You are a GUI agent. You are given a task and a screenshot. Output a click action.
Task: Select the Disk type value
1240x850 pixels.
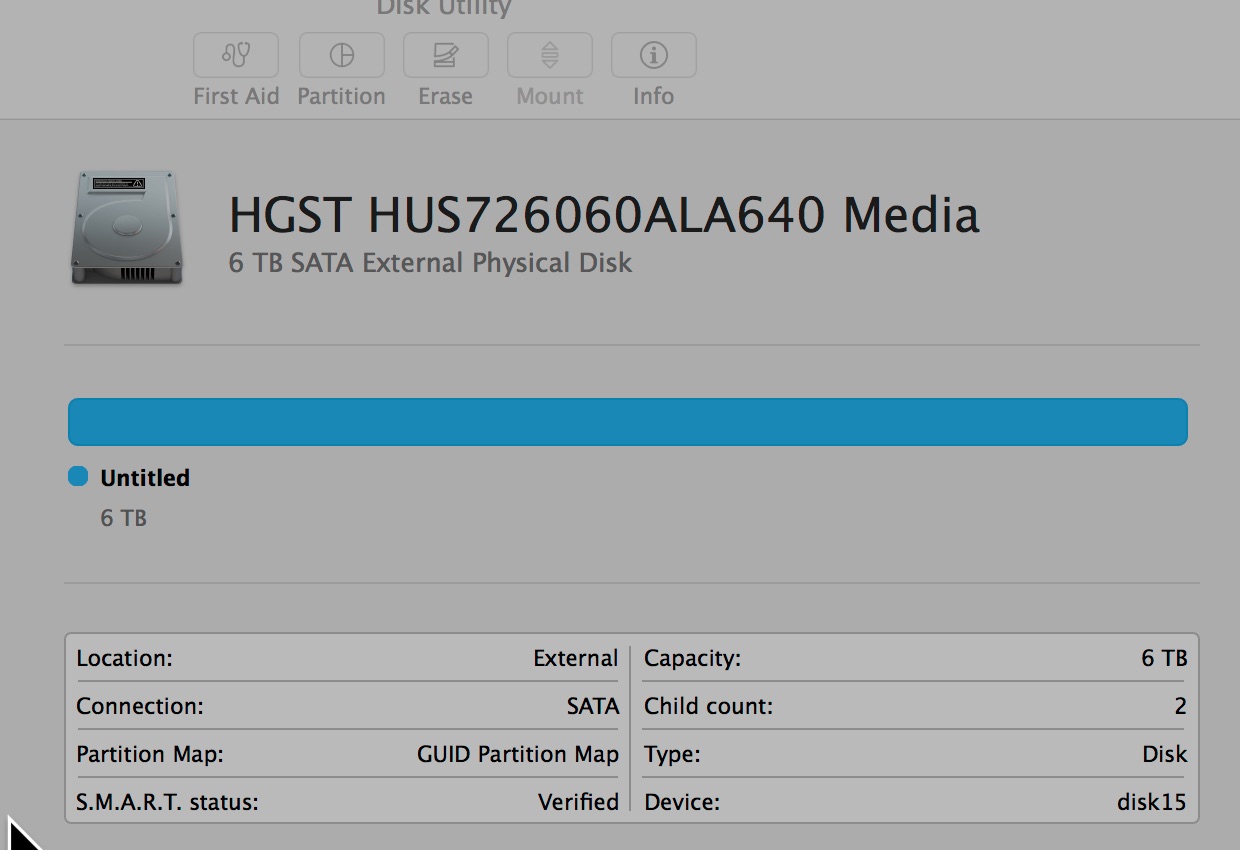coord(1165,754)
